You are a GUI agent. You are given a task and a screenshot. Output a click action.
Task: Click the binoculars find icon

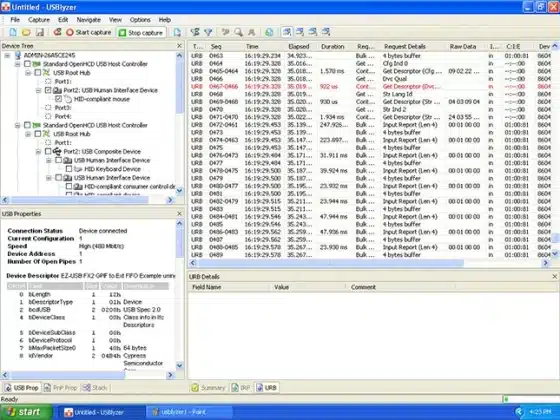coord(251,32)
